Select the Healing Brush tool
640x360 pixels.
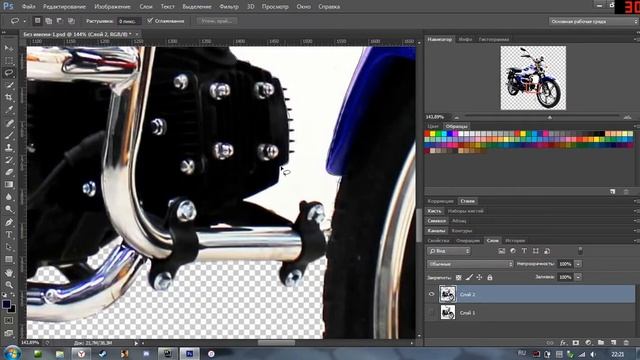click(x=9, y=123)
